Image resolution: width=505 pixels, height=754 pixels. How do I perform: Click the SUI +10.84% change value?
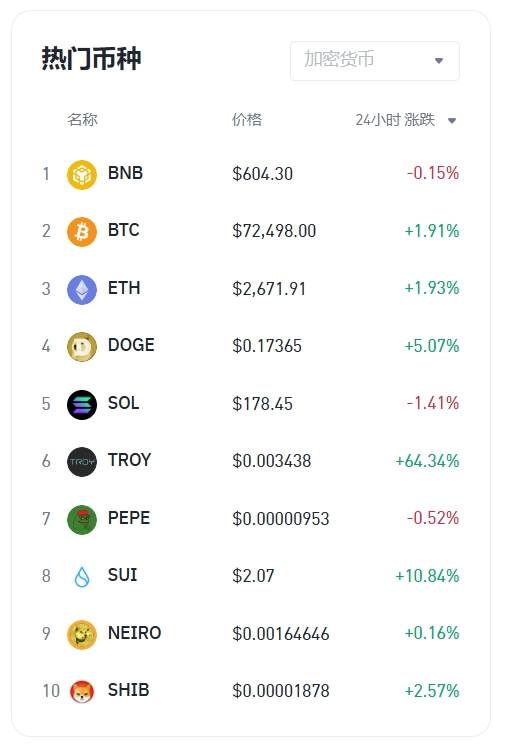click(427, 576)
